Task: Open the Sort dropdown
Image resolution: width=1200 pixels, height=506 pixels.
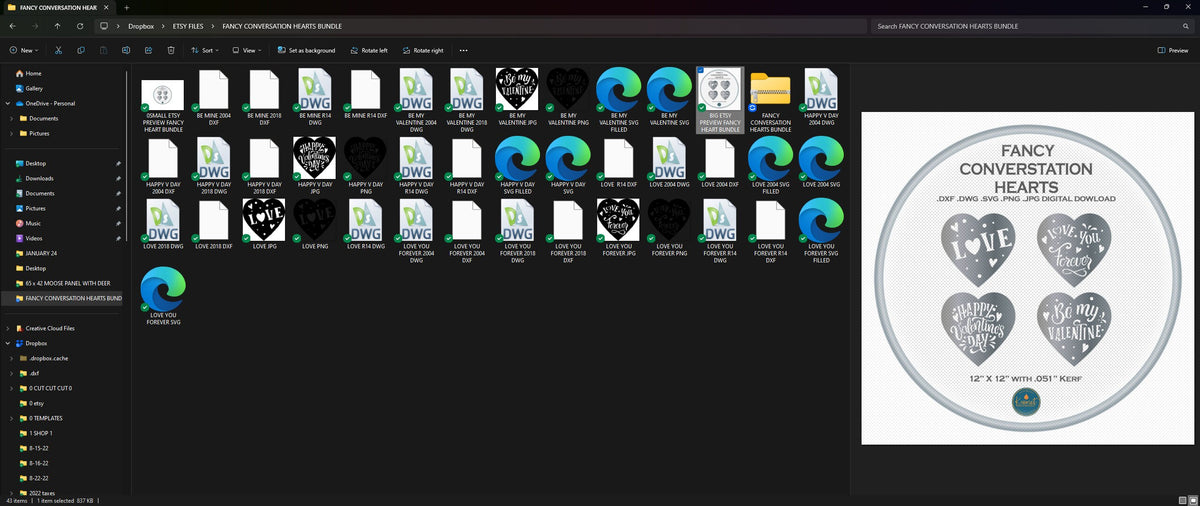Action: 203,50
